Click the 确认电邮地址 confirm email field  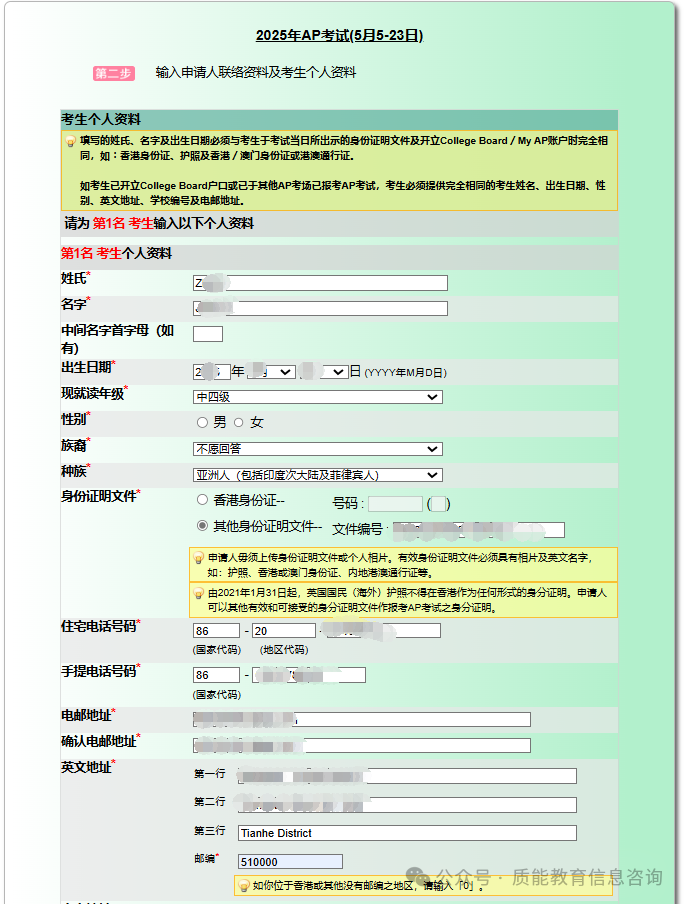[362, 745]
